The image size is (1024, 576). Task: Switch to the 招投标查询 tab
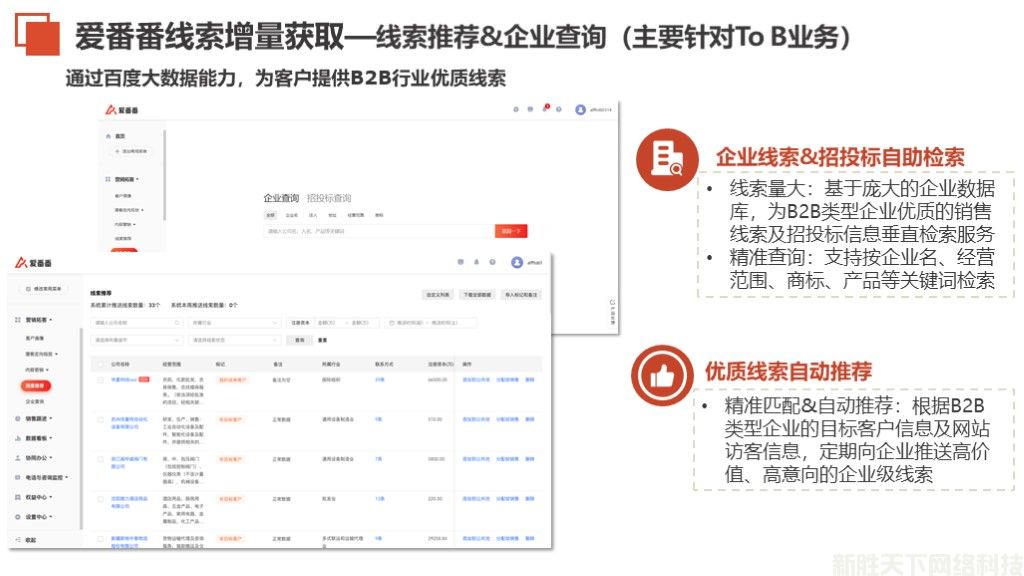(329, 198)
